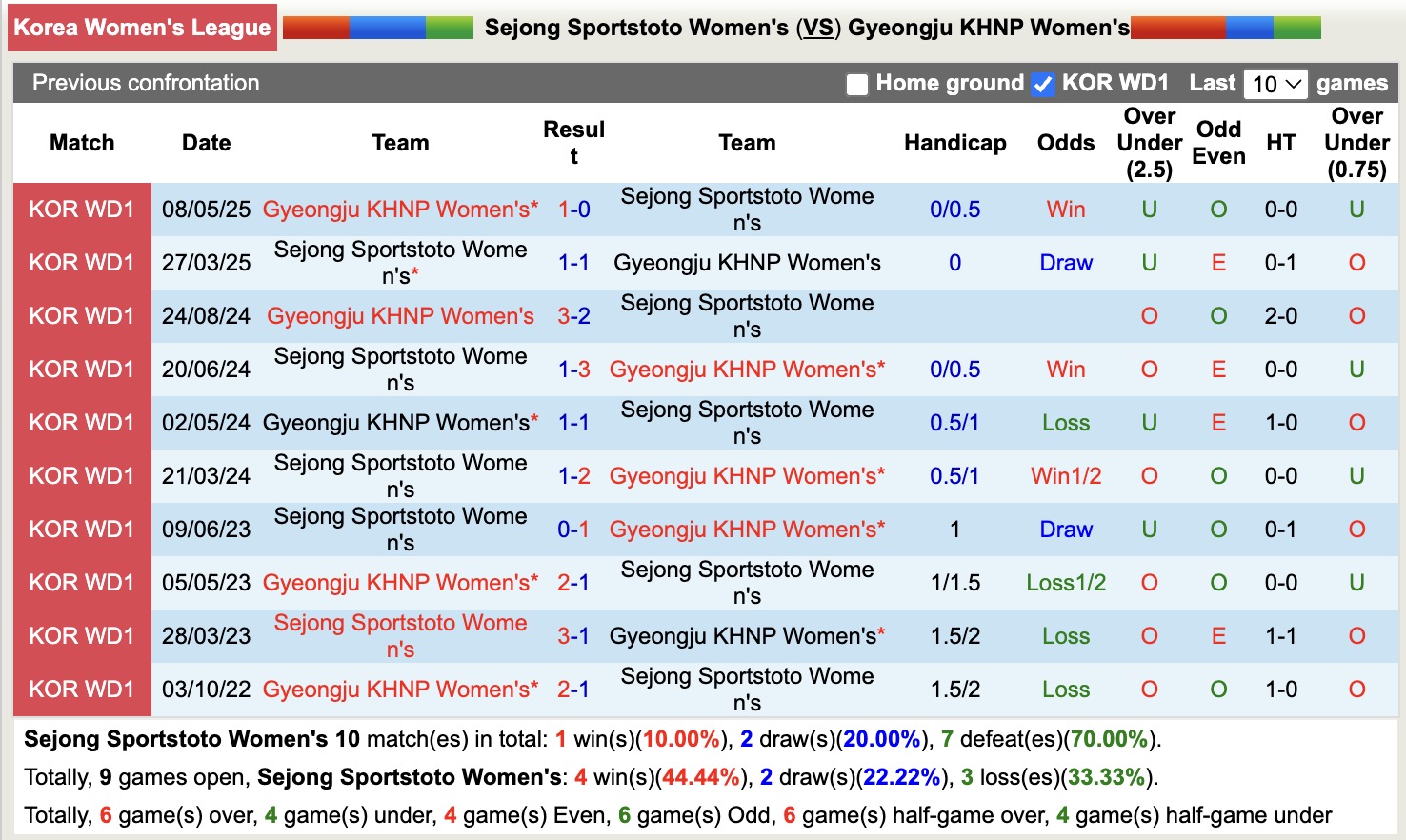This screenshot has height=840, width=1406.
Task: Open the Last 10 games dropdown
Action: coord(1275,84)
